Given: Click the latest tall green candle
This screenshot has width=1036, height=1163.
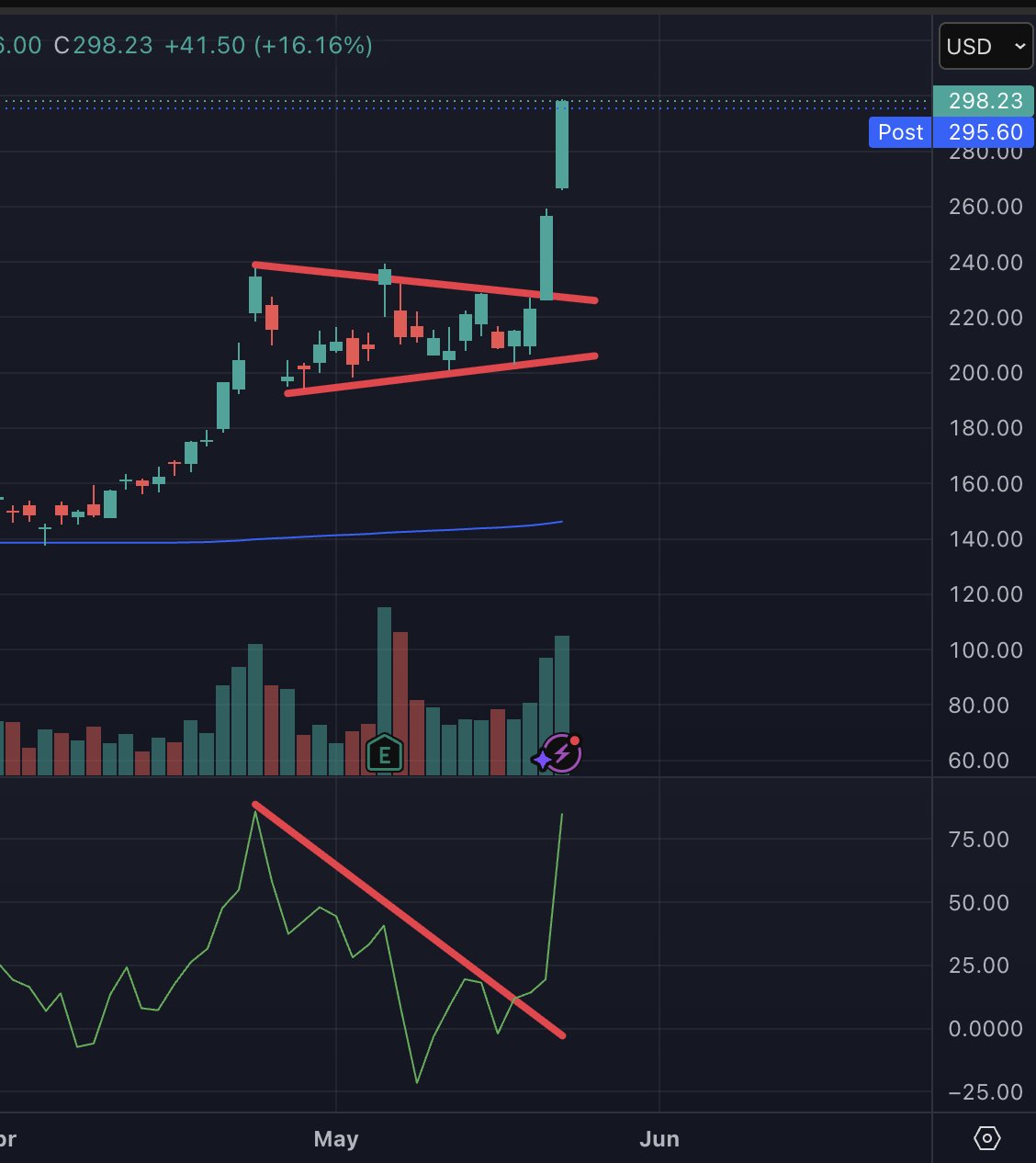Looking at the screenshot, I should 562,144.
